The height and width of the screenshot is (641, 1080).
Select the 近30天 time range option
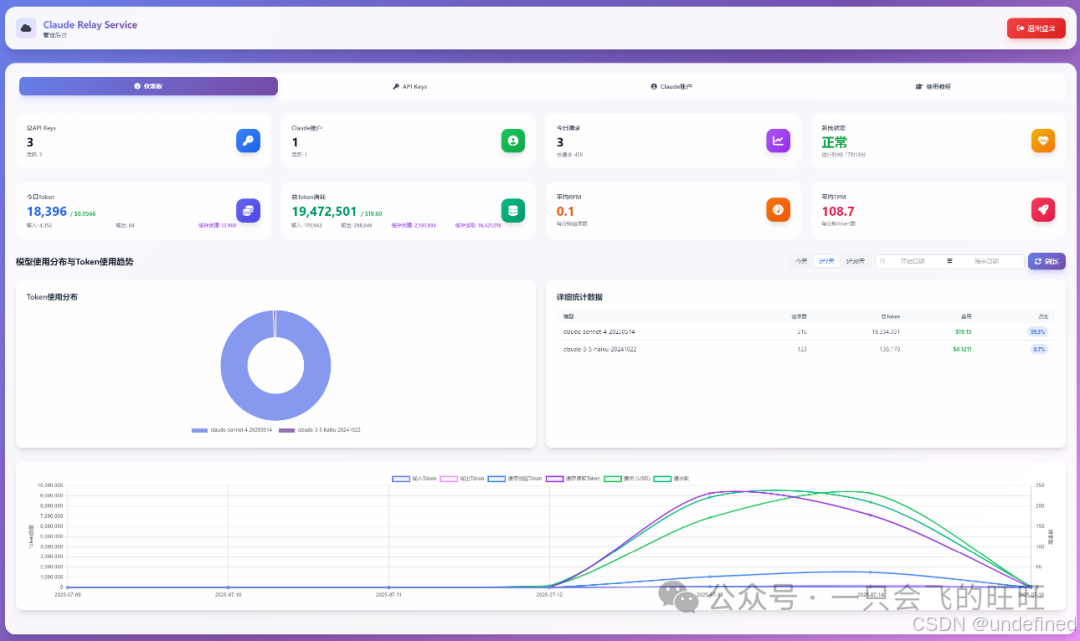(x=855, y=261)
